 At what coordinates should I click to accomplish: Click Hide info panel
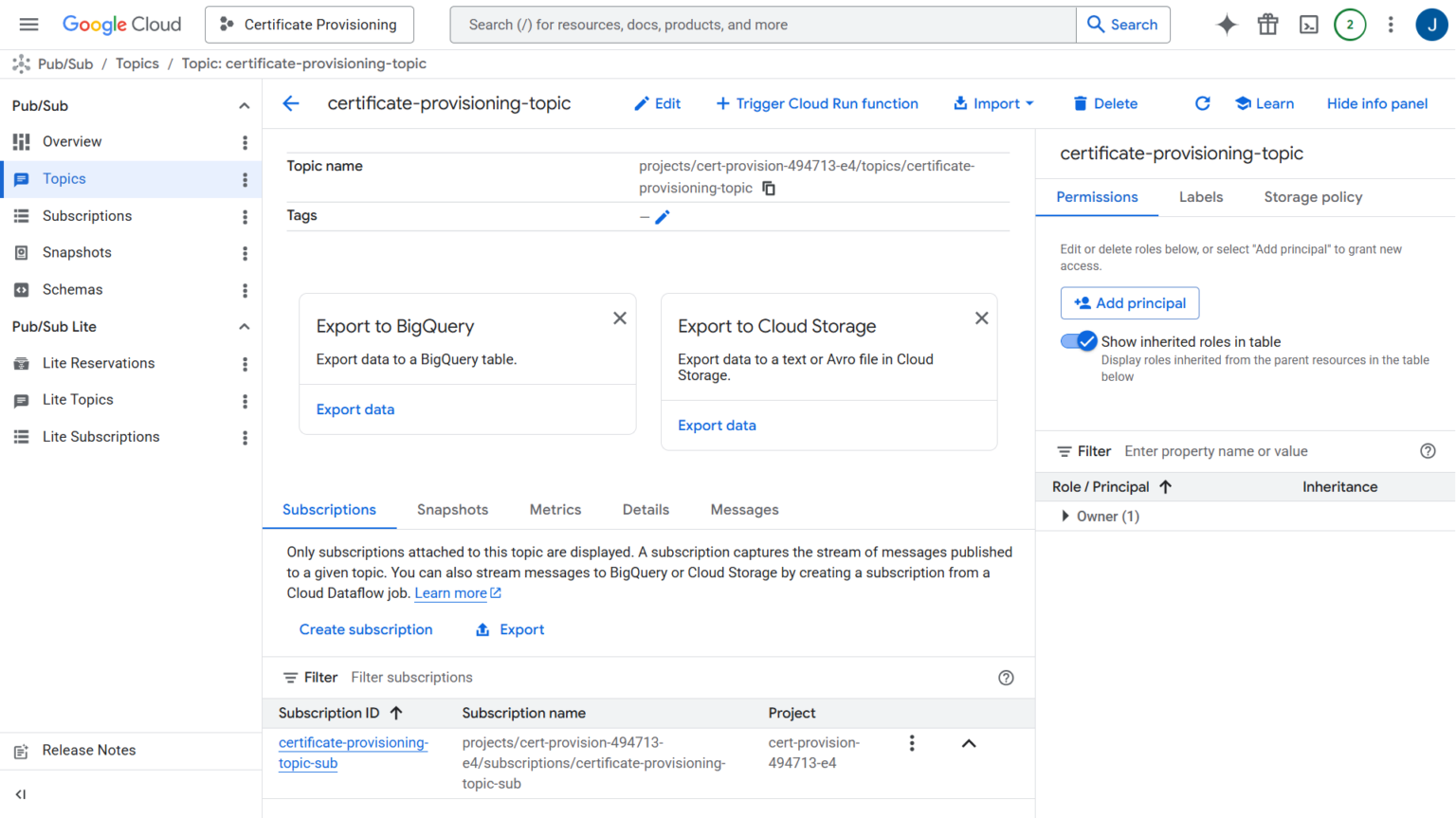click(1377, 103)
